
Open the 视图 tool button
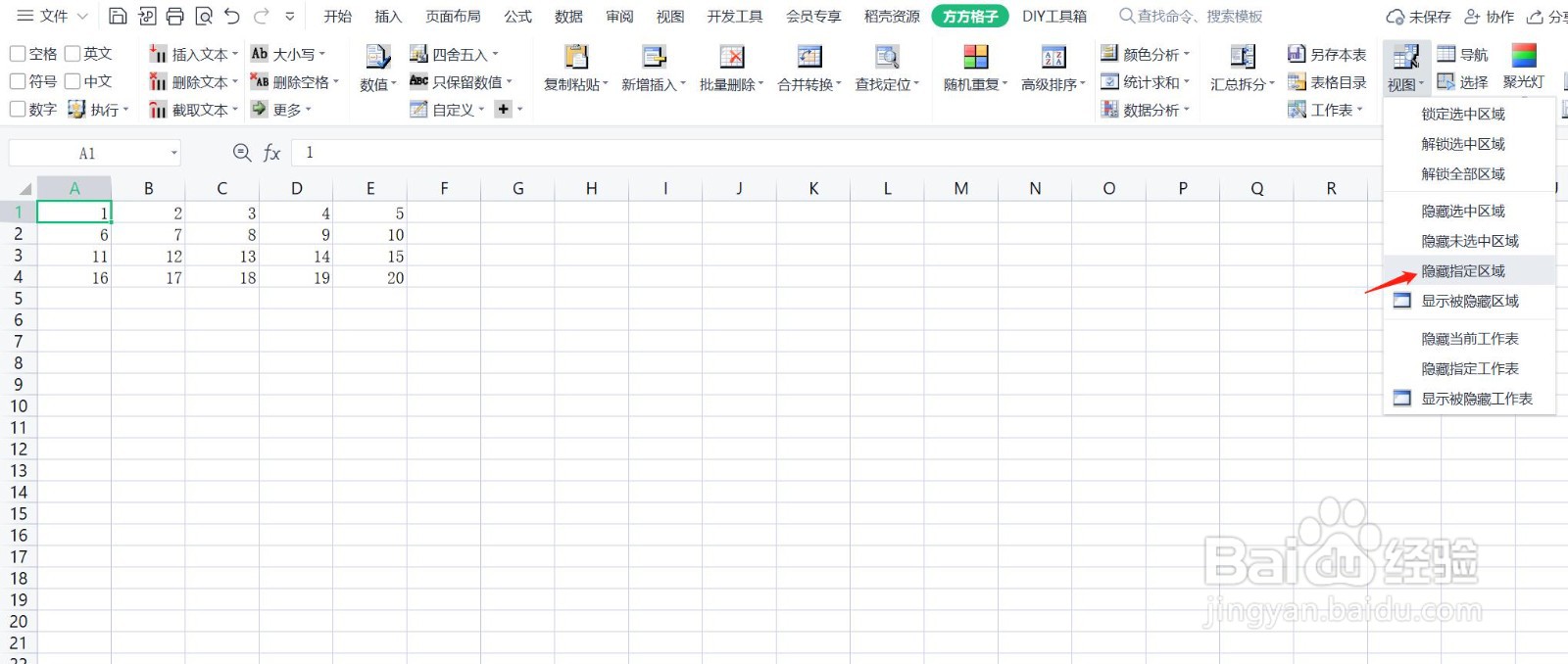click(1406, 68)
